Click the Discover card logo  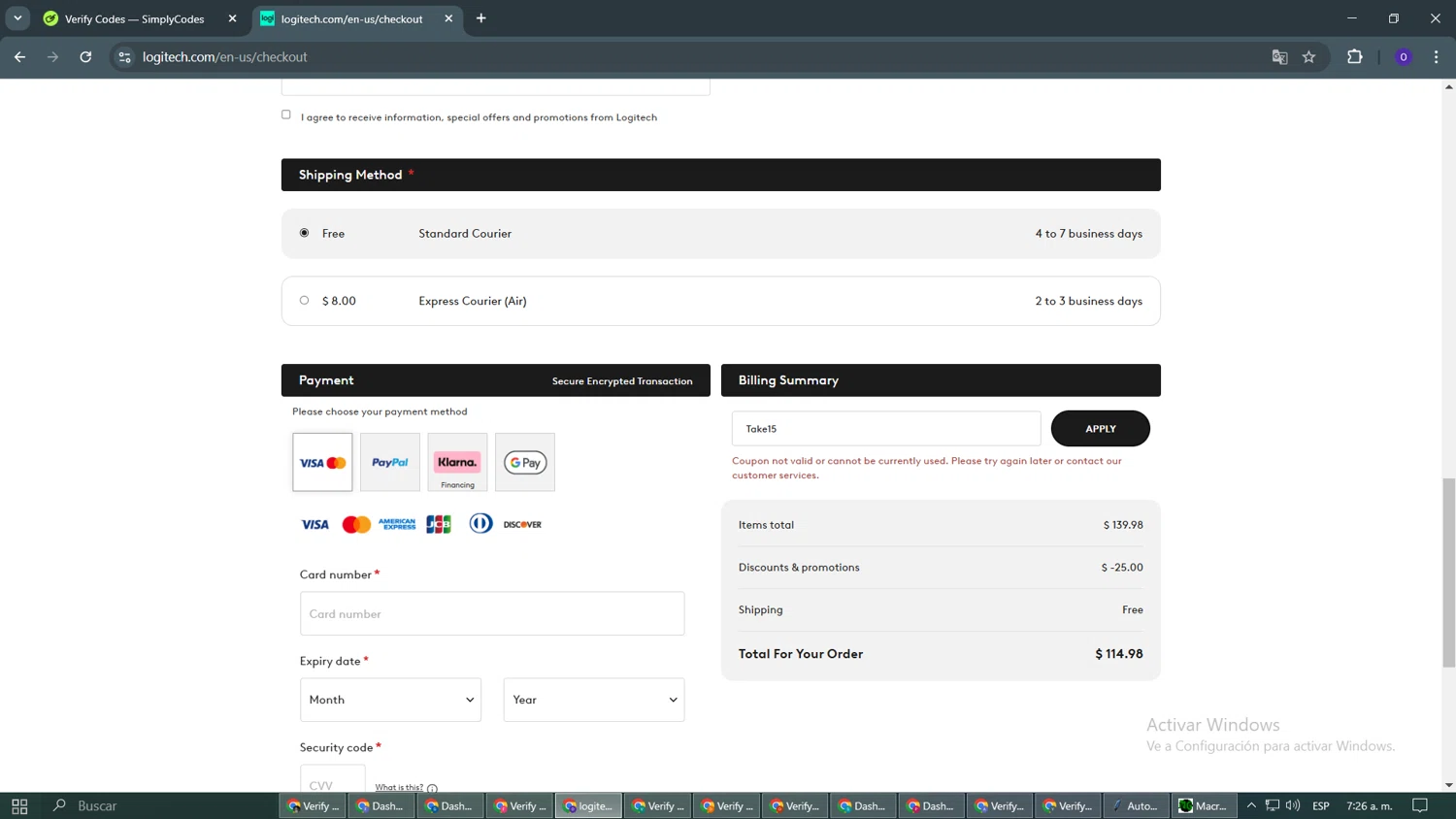point(522,524)
